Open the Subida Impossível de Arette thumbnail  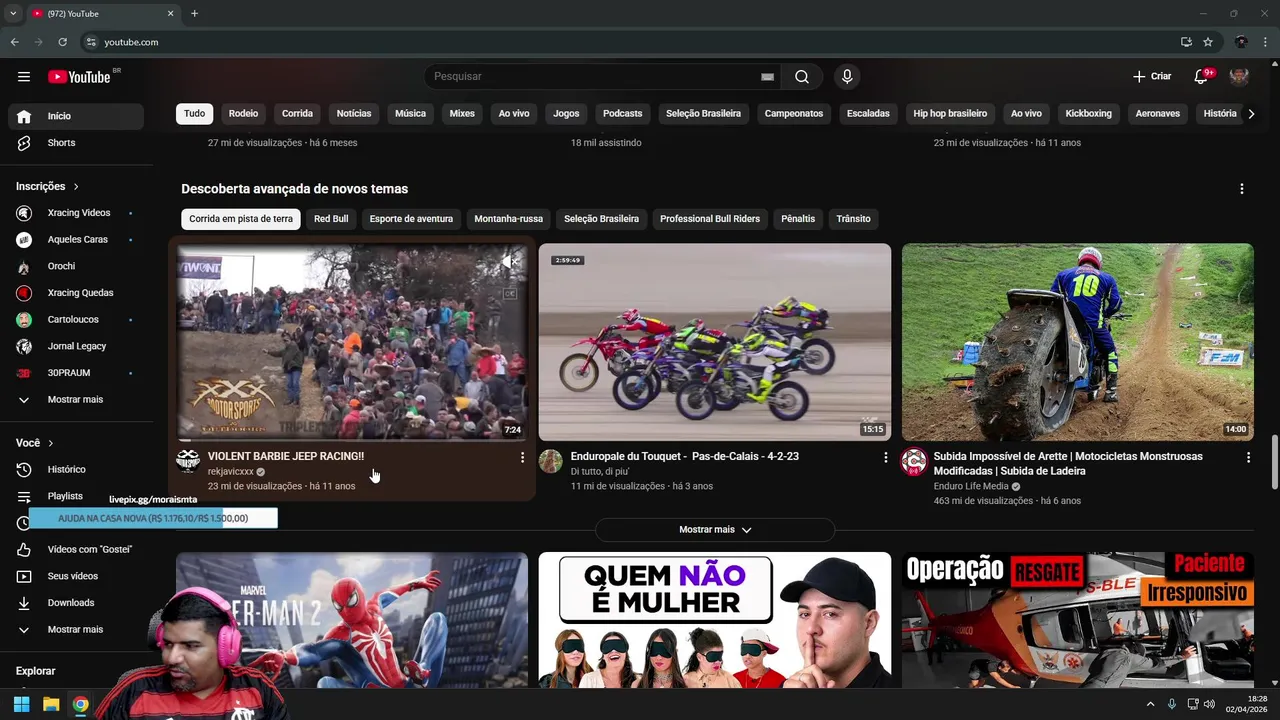(x=1078, y=342)
